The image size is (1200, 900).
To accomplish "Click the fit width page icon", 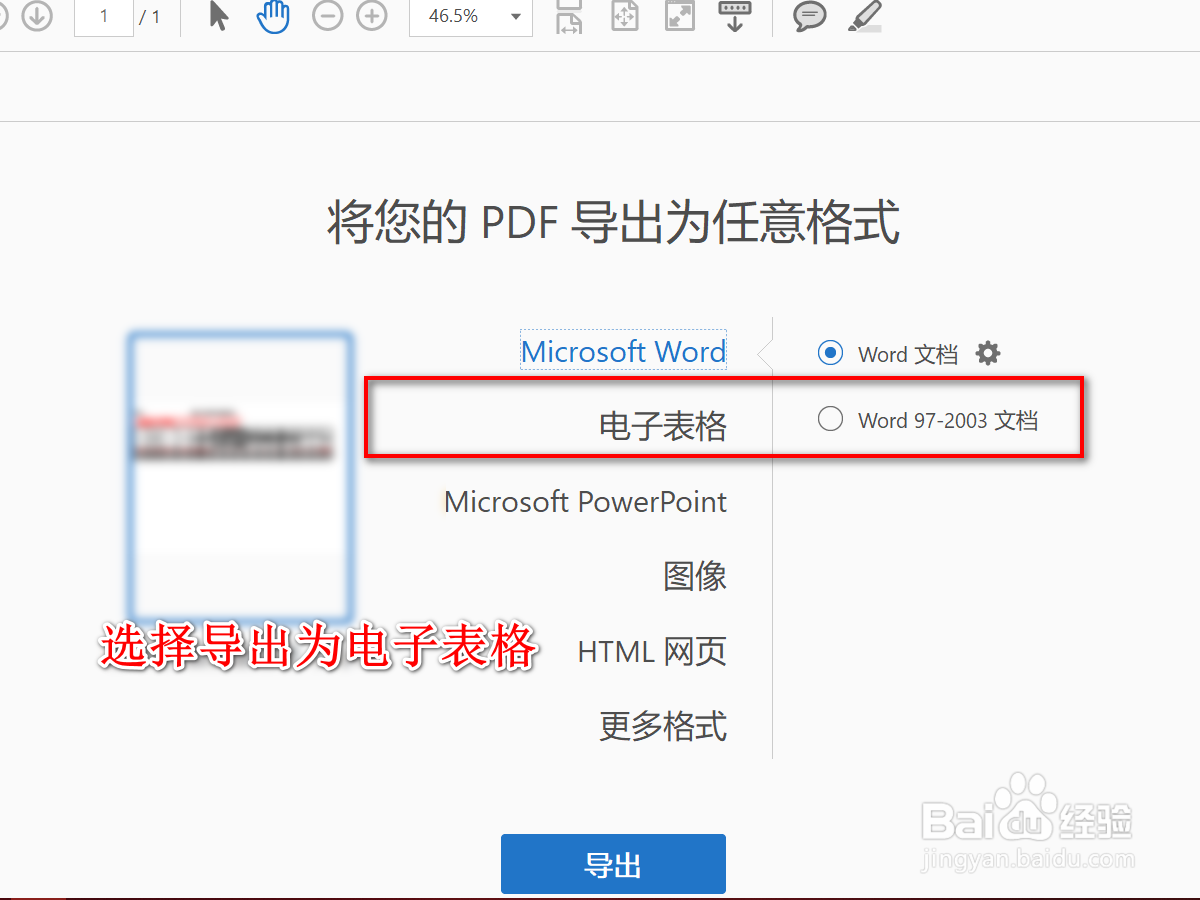I will (570, 16).
